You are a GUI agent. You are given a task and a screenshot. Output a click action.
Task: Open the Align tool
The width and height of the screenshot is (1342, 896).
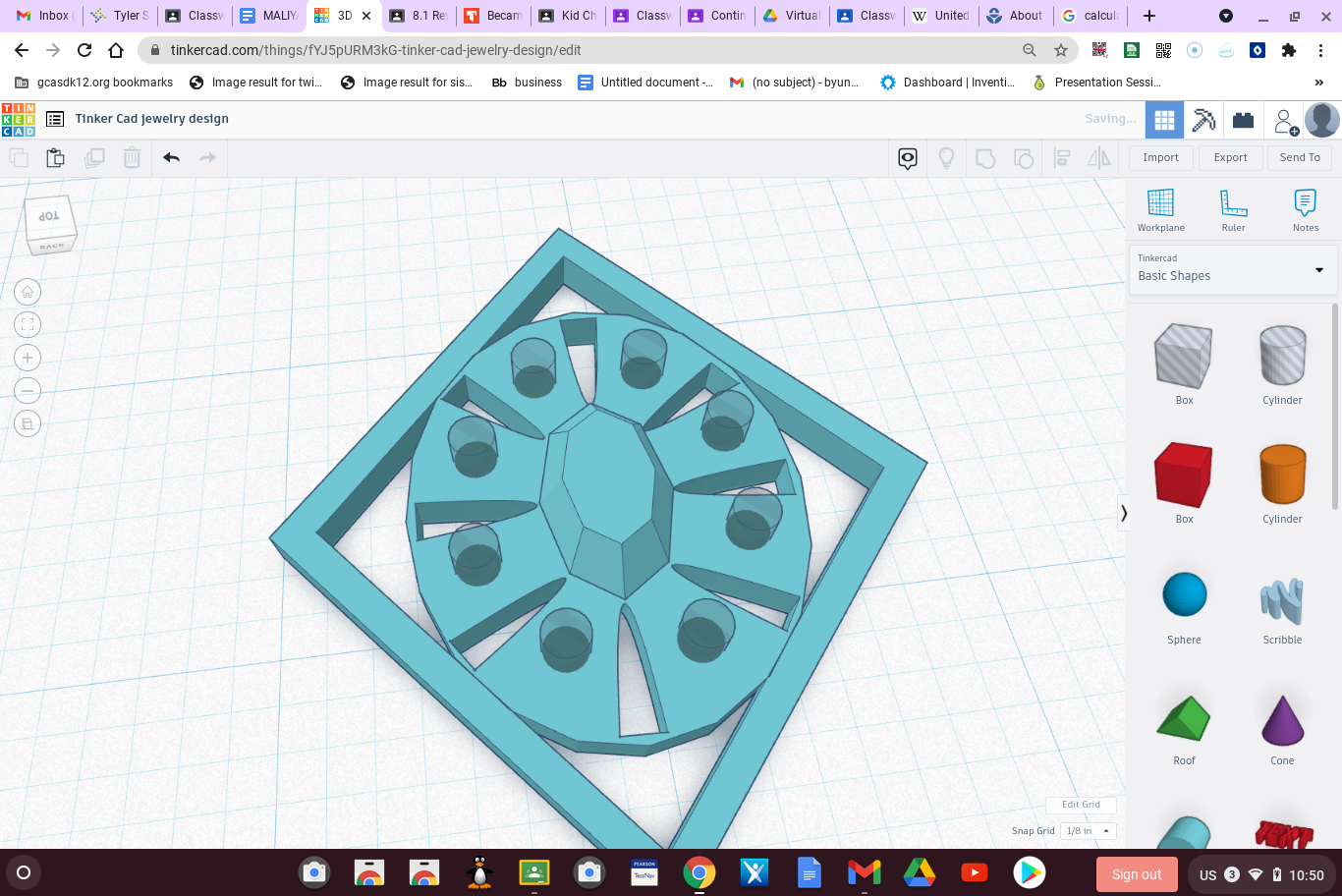pyautogui.click(x=1062, y=157)
